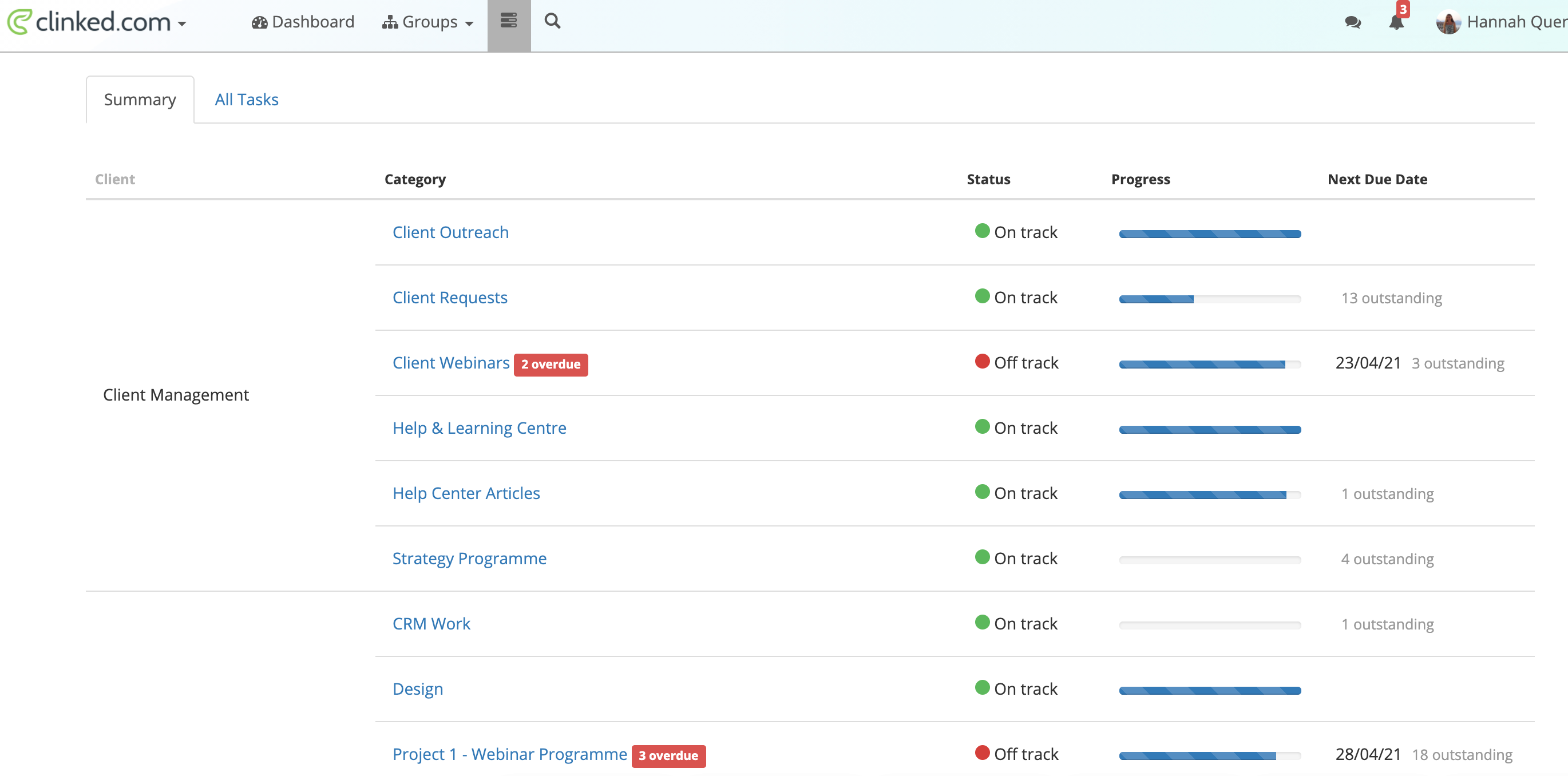Open the tasks list icon in navbar

[509, 21]
